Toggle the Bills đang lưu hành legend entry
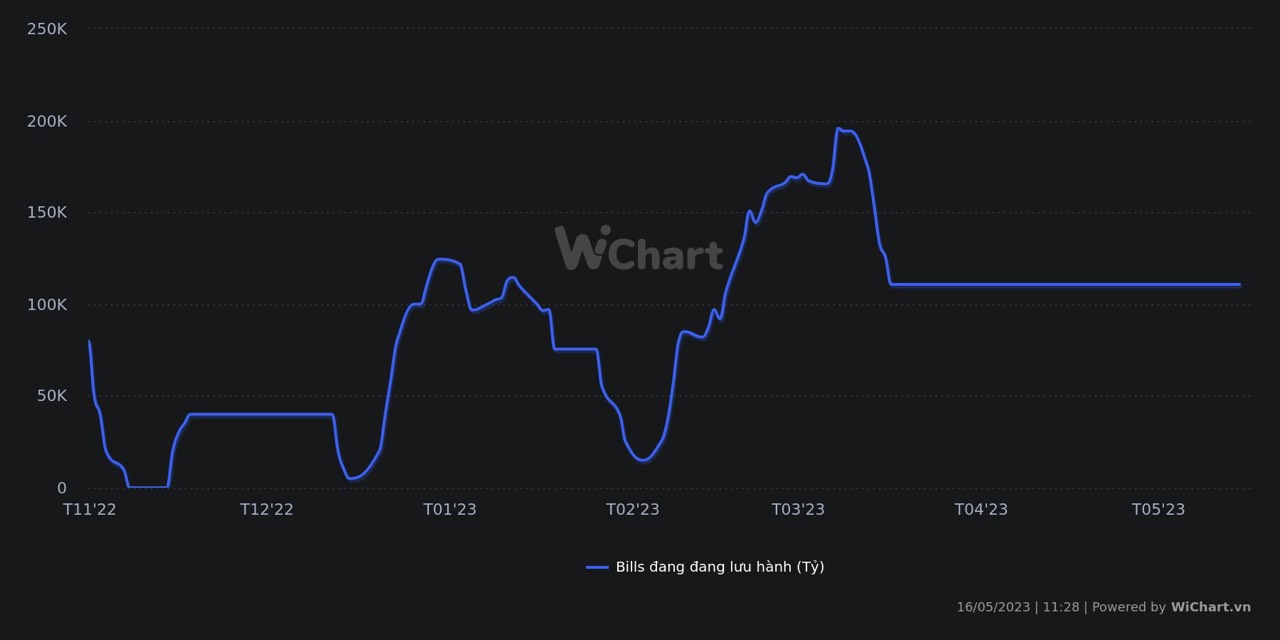 tap(719, 567)
